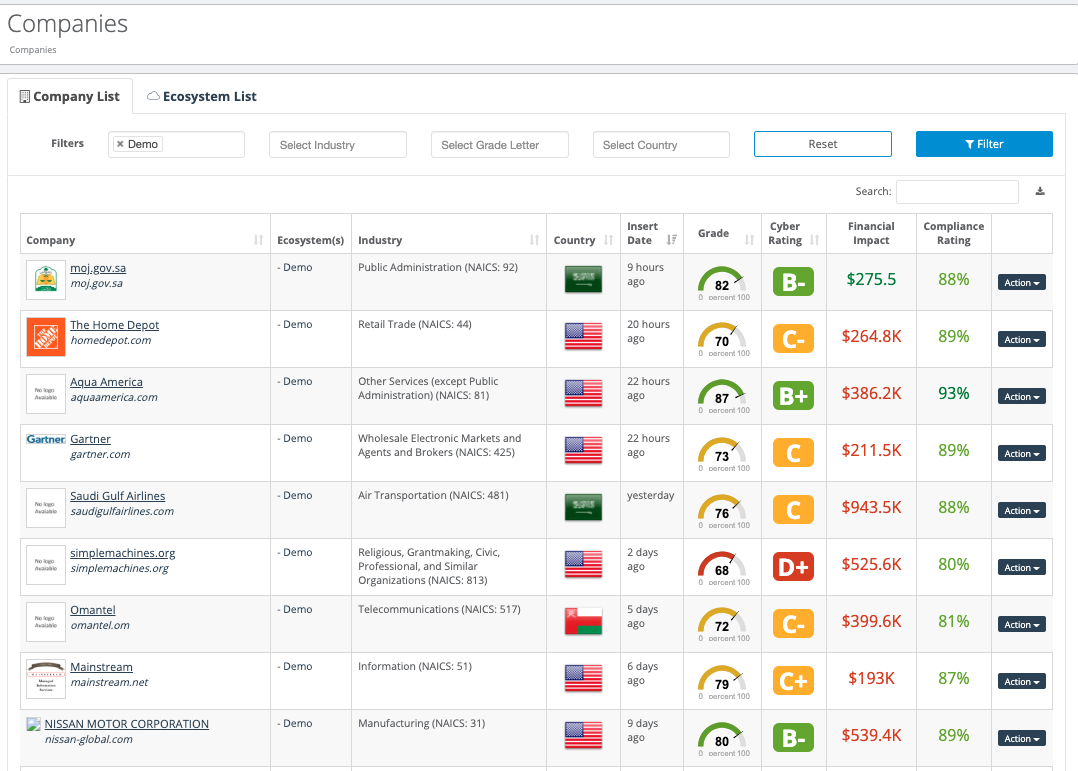This screenshot has width=1078, height=771.
Task: Click the Mainstream company logo
Action: [x=46, y=679]
